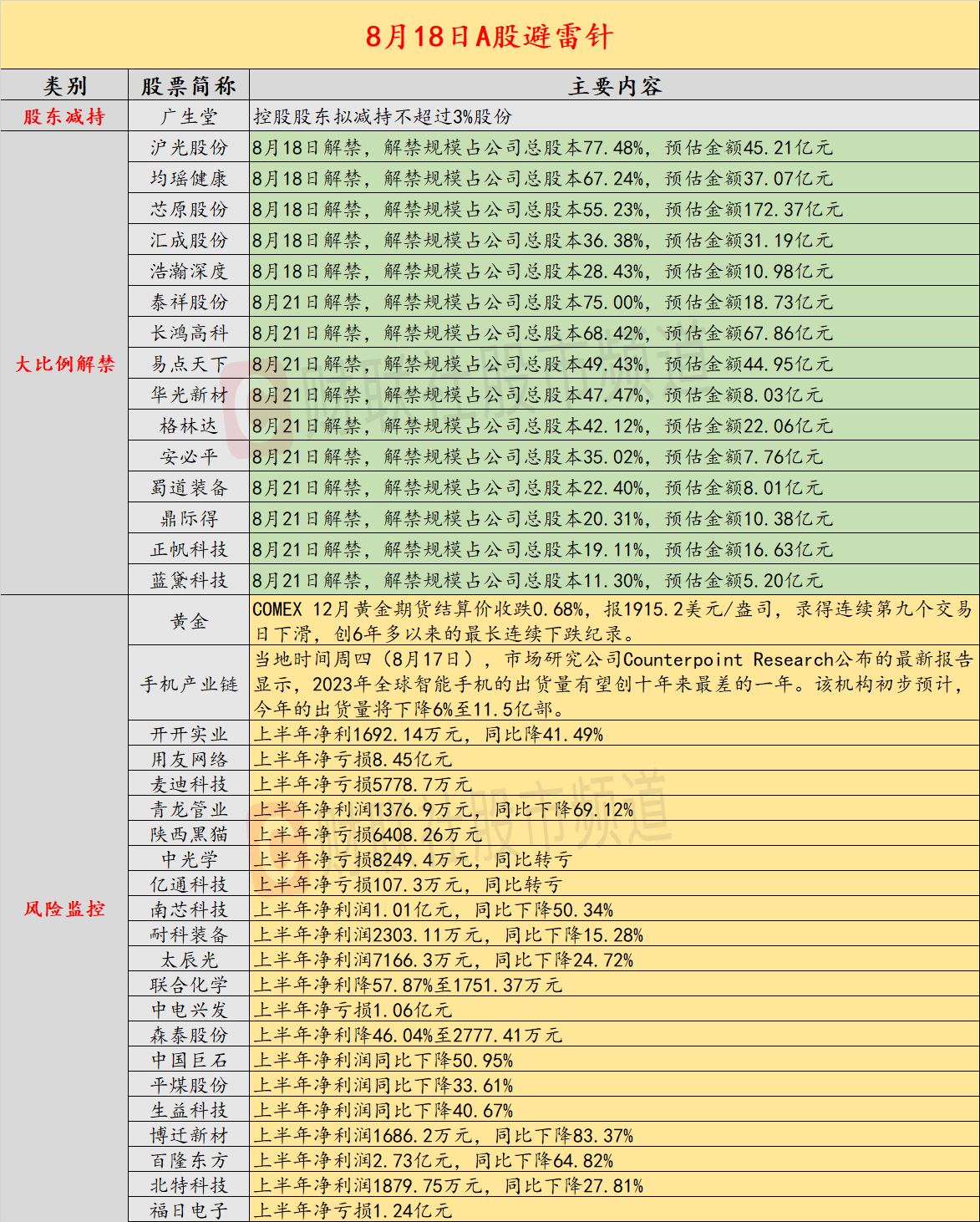
Task: Click 上半年净利润同比下降50.95% text
Action: (383, 1060)
